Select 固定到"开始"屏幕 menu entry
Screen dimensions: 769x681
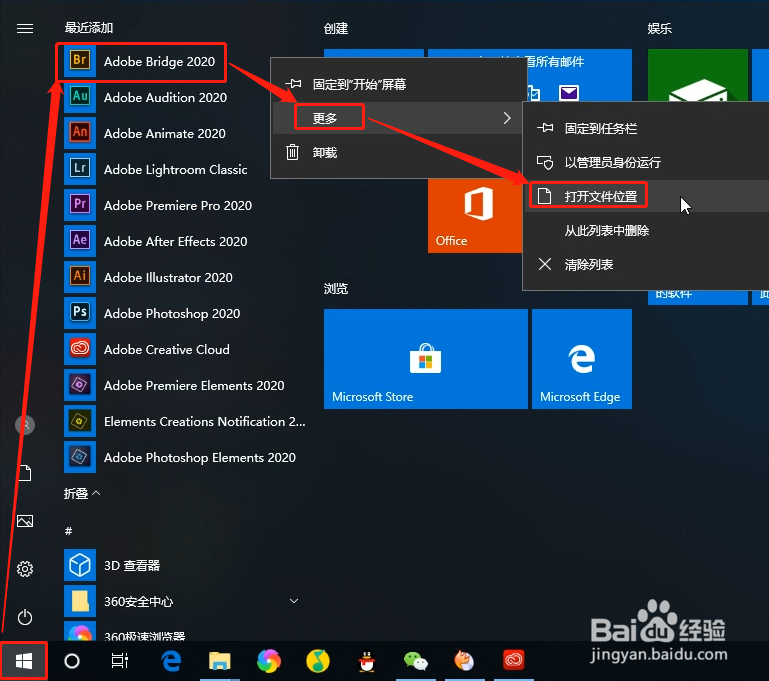(399, 84)
